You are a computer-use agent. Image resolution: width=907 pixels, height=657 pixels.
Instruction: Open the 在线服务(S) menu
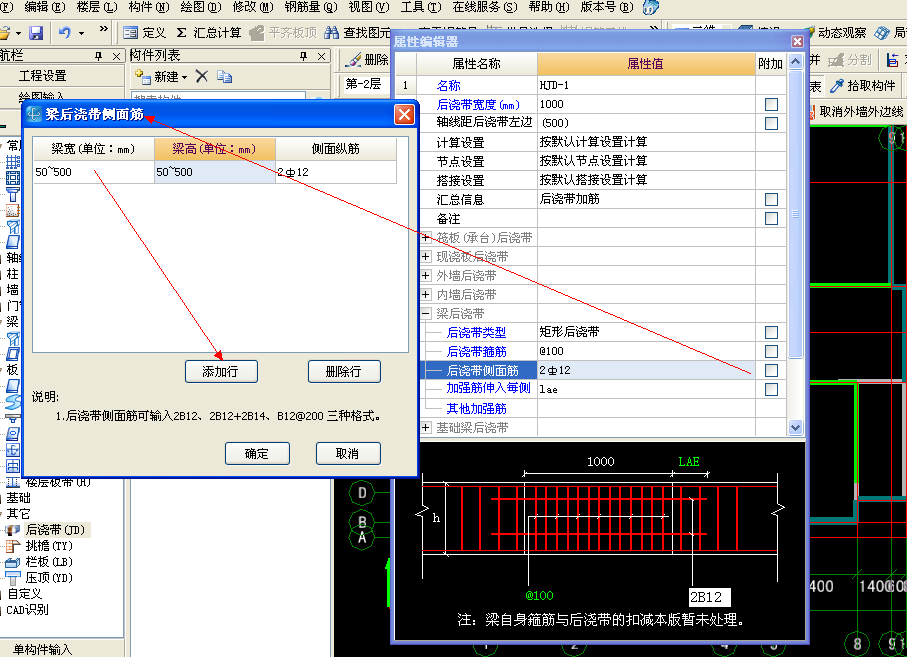coord(485,7)
